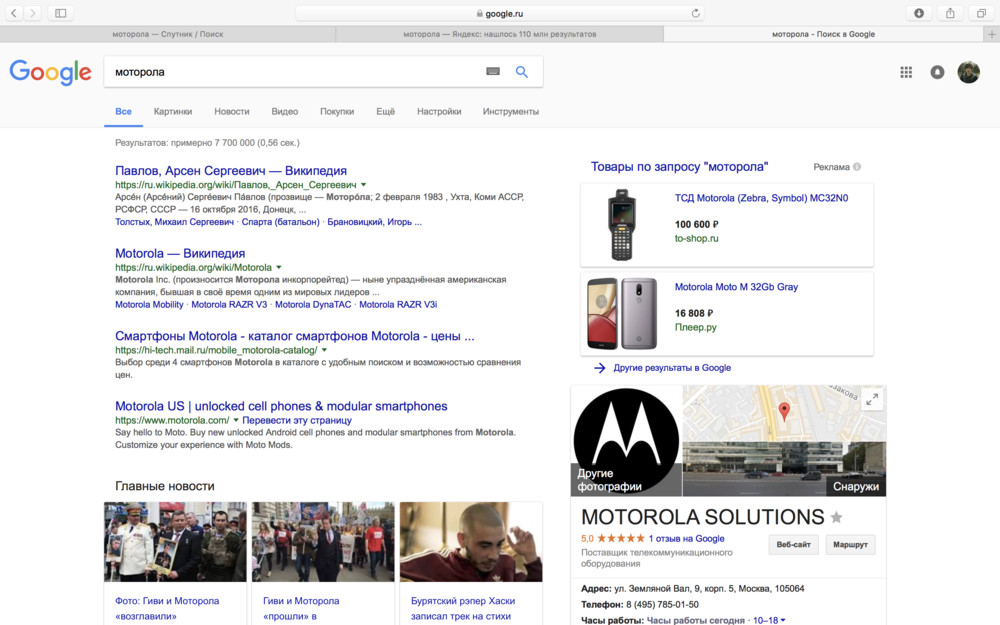1000x625 pixels.
Task: Go forward with Safari's forward arrow
Action: [33, 13]
